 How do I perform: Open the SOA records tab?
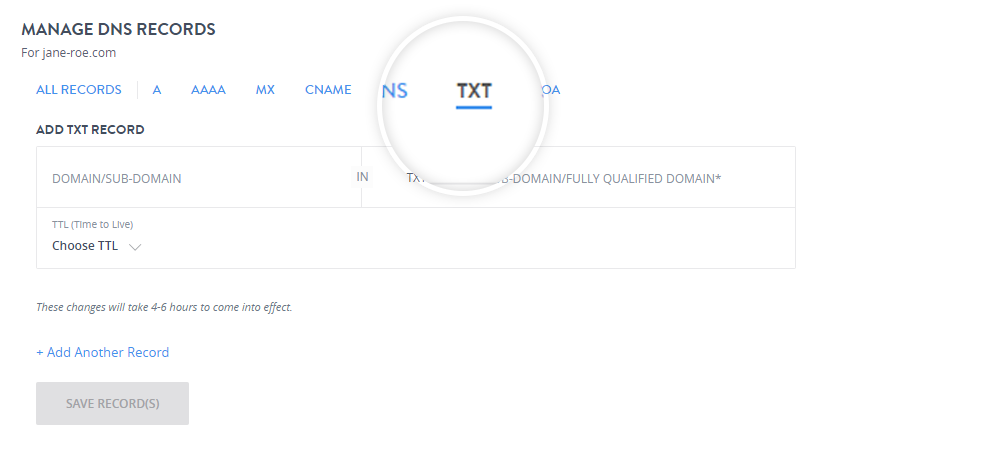pos(550,90)
